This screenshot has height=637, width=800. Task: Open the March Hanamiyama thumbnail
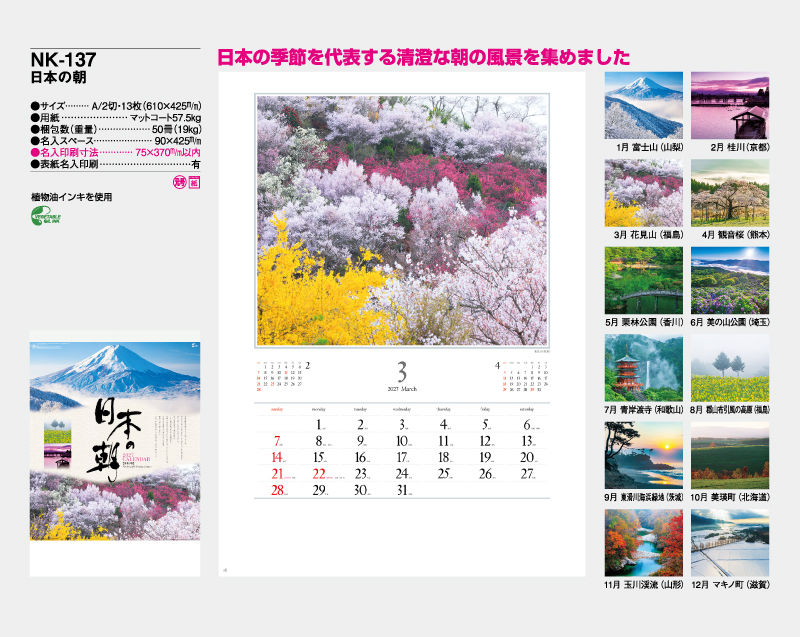pos(643,193)
